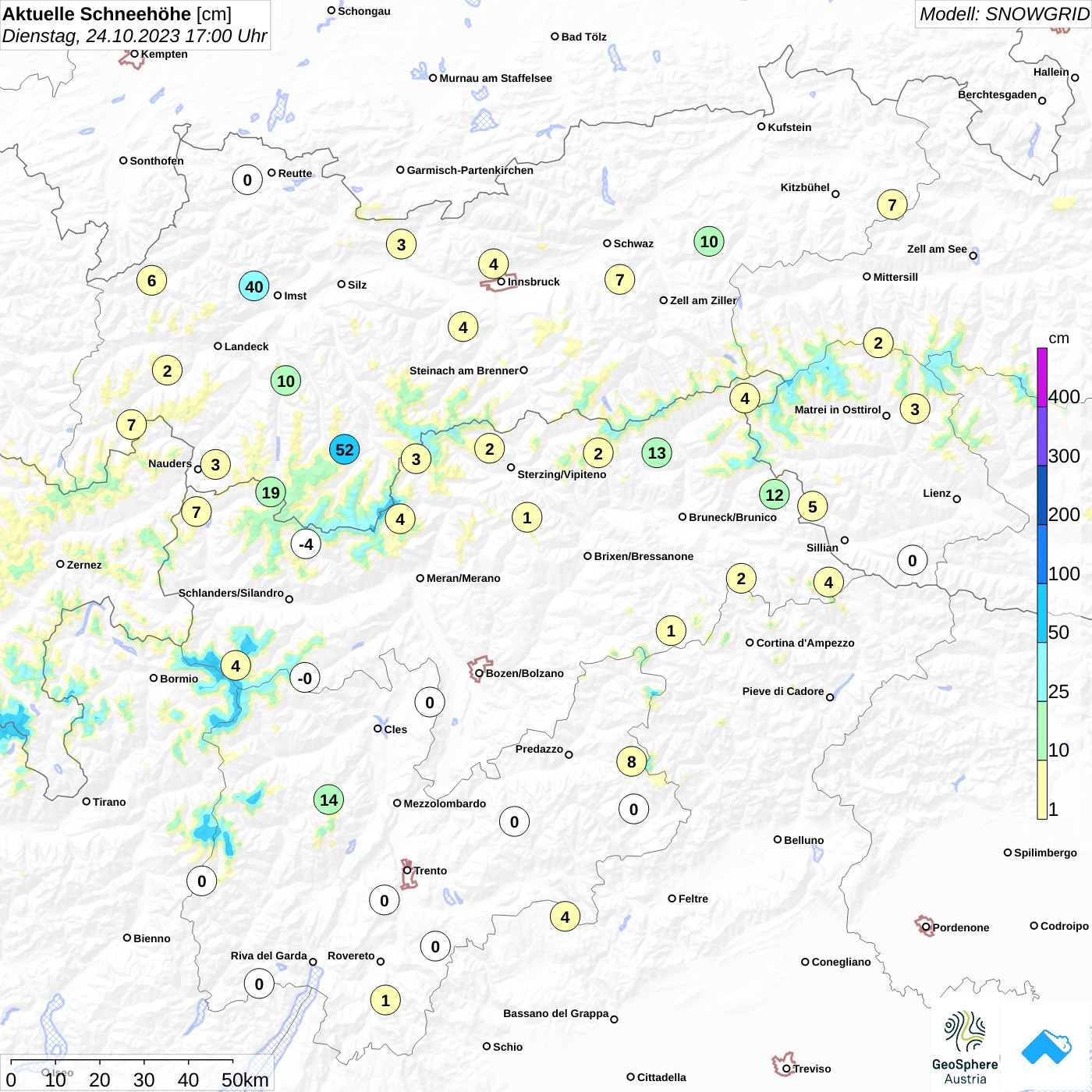
Task: Select the 0 marker southwest of Bozen/Bolzano
Action: tap(430, 703)
